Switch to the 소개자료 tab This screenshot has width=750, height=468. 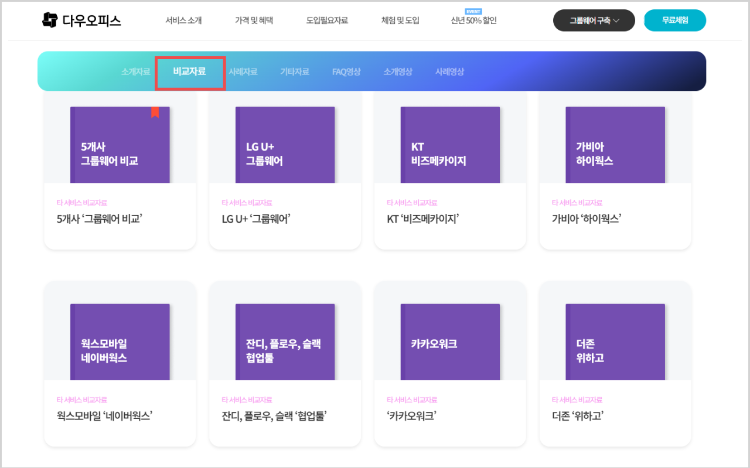pyautogui.click(x=135, y=72)
